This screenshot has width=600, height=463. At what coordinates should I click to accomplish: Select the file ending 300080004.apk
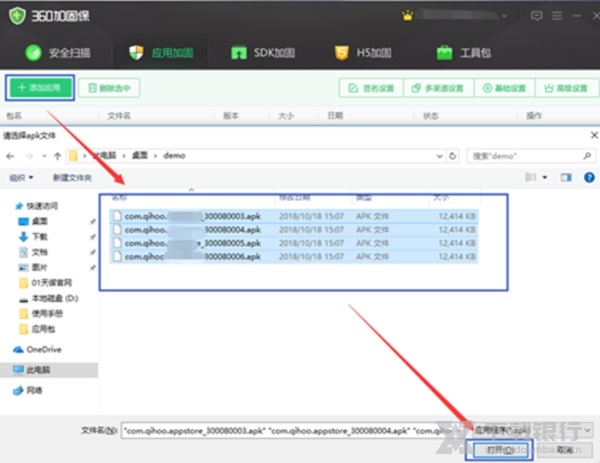coord(293,230)
